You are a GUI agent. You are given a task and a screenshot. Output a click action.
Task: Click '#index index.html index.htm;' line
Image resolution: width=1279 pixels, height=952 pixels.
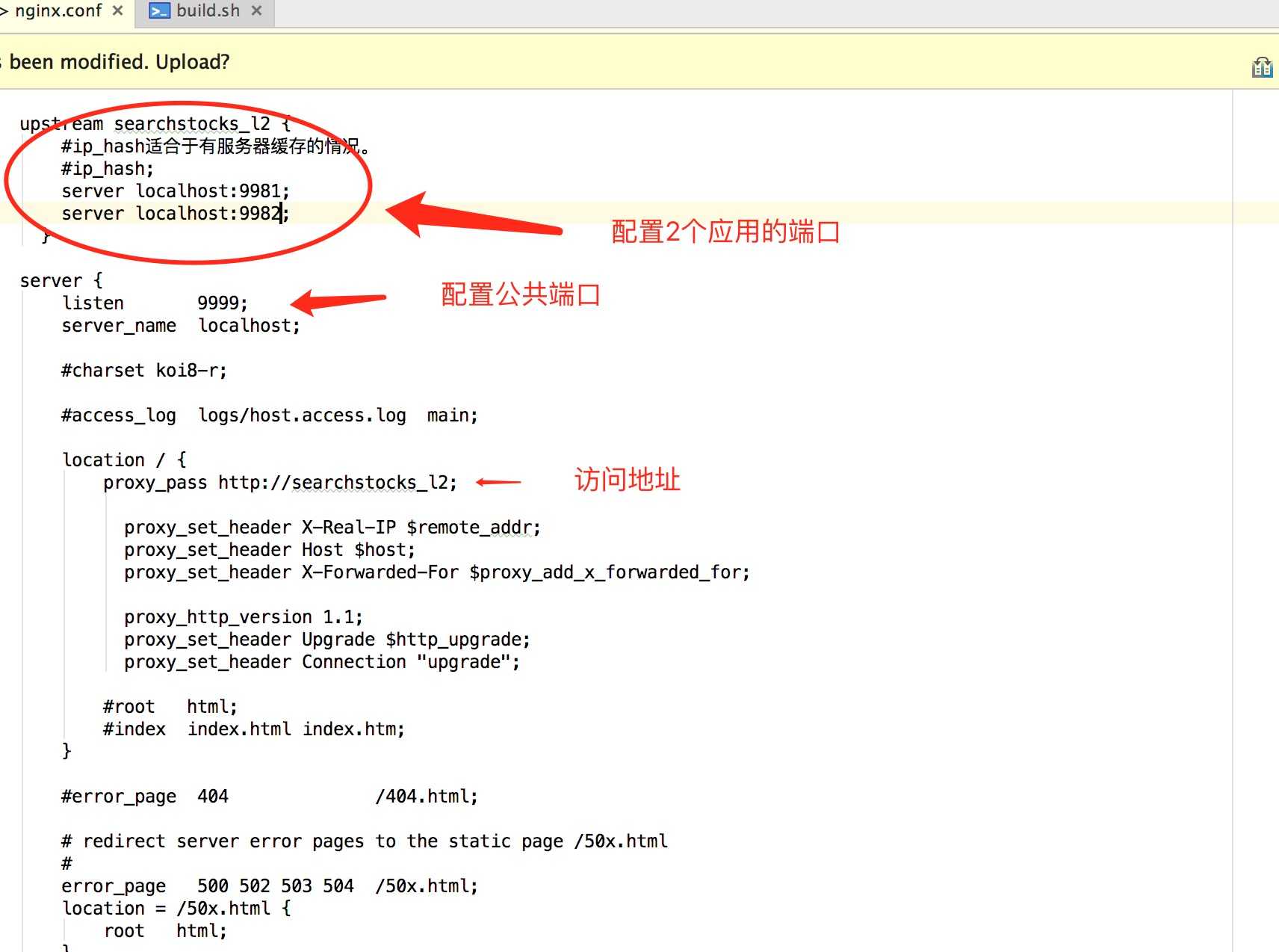[x=254, y=729]
